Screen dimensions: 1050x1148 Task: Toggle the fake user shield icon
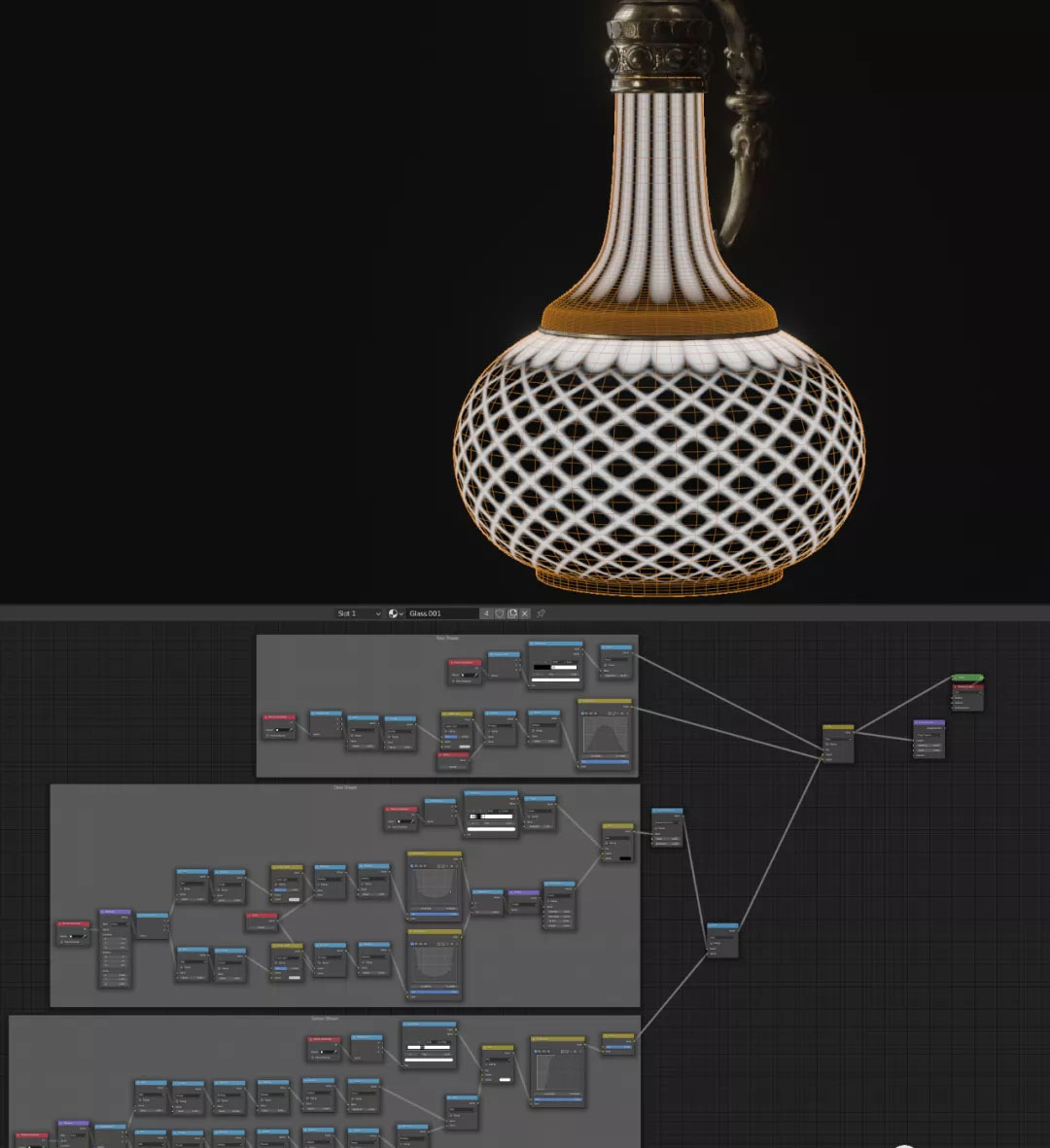click(x=500, y=613)
